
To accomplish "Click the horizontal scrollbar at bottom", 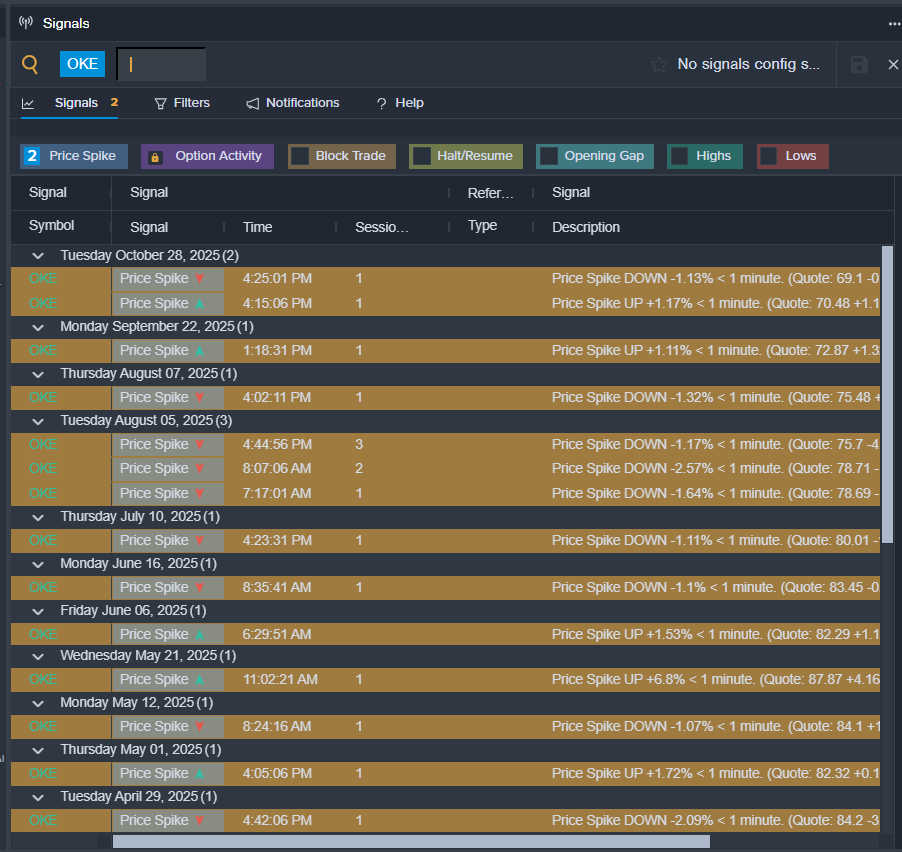I will pos(410,841).
